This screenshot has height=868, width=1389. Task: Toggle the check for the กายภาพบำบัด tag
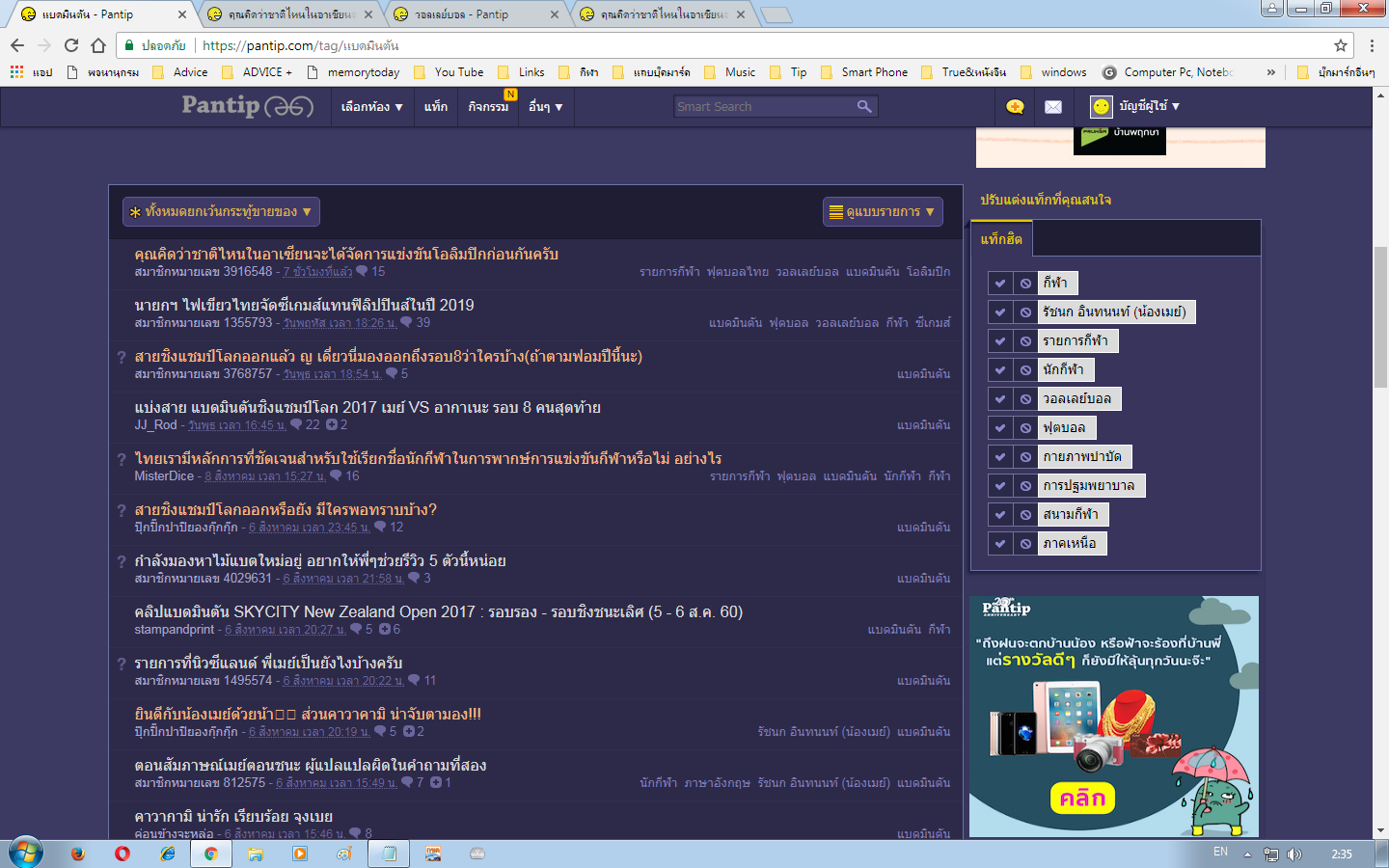[1000, 457]
